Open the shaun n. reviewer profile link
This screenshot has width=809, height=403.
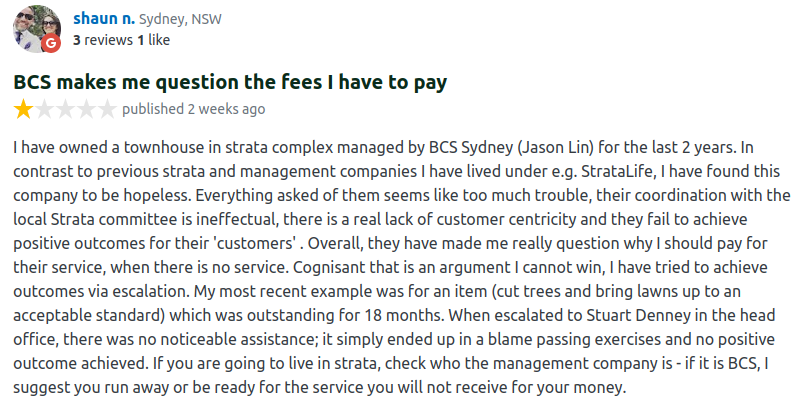(x=103, y=19)
